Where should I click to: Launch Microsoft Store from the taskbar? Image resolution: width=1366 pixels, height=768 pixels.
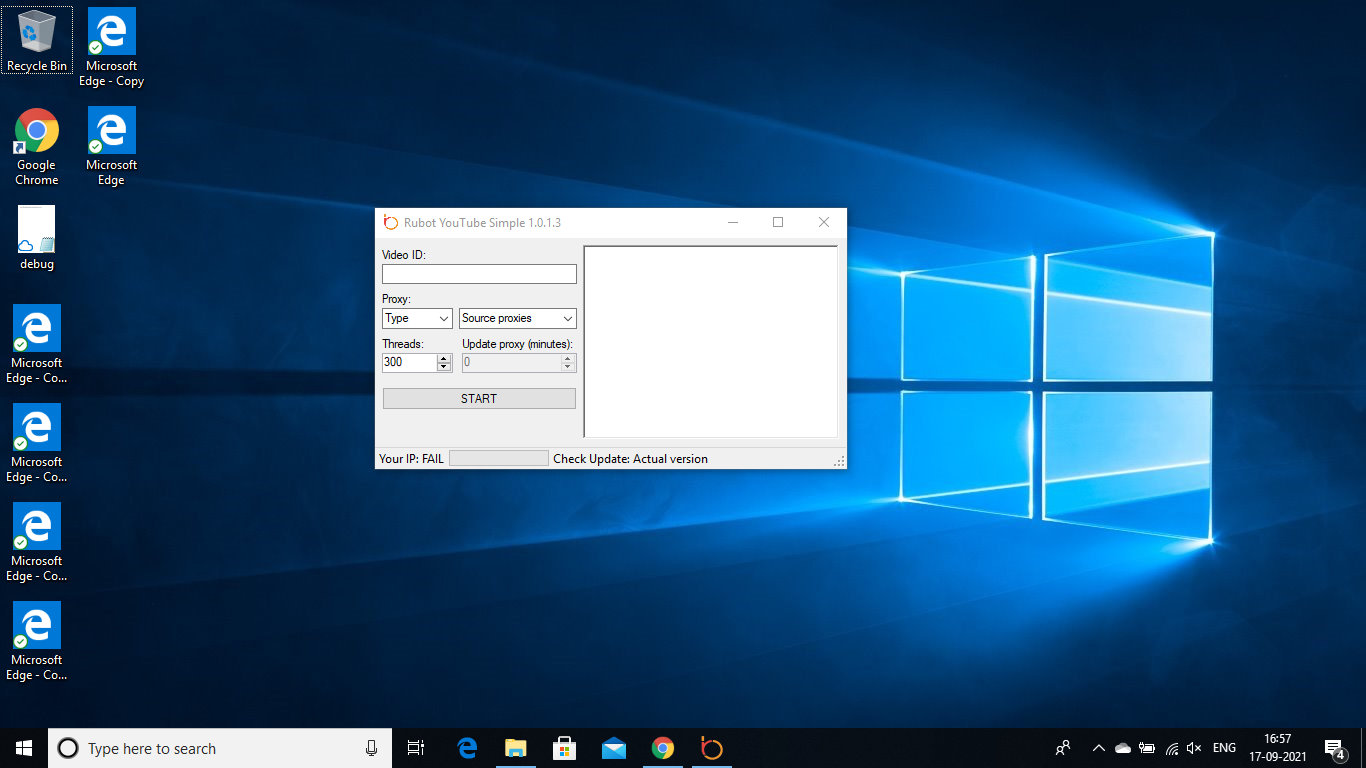565,748
